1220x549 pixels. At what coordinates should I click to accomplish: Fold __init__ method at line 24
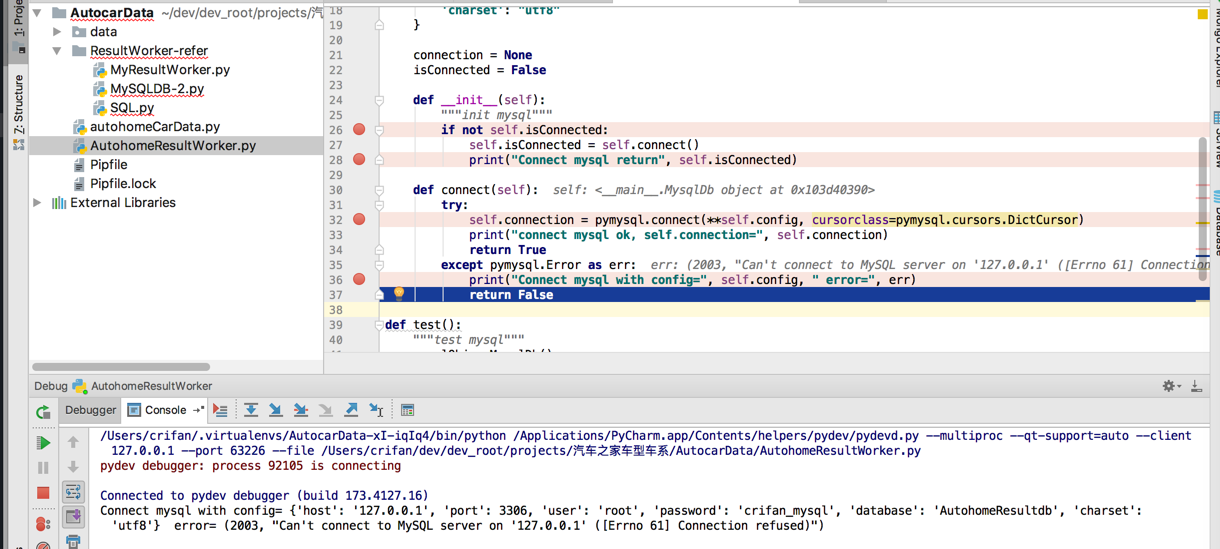[x=379, y=100]
